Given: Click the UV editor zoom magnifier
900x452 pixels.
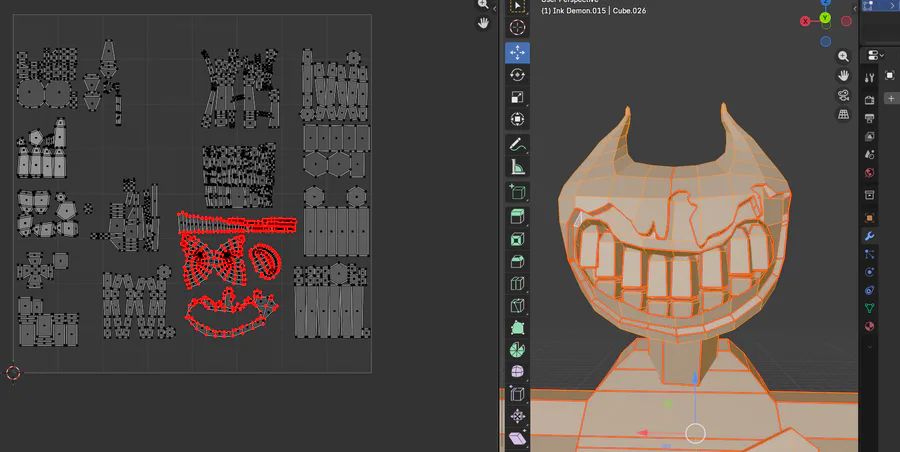Looking at the screenshot, I should click(483, 5).
